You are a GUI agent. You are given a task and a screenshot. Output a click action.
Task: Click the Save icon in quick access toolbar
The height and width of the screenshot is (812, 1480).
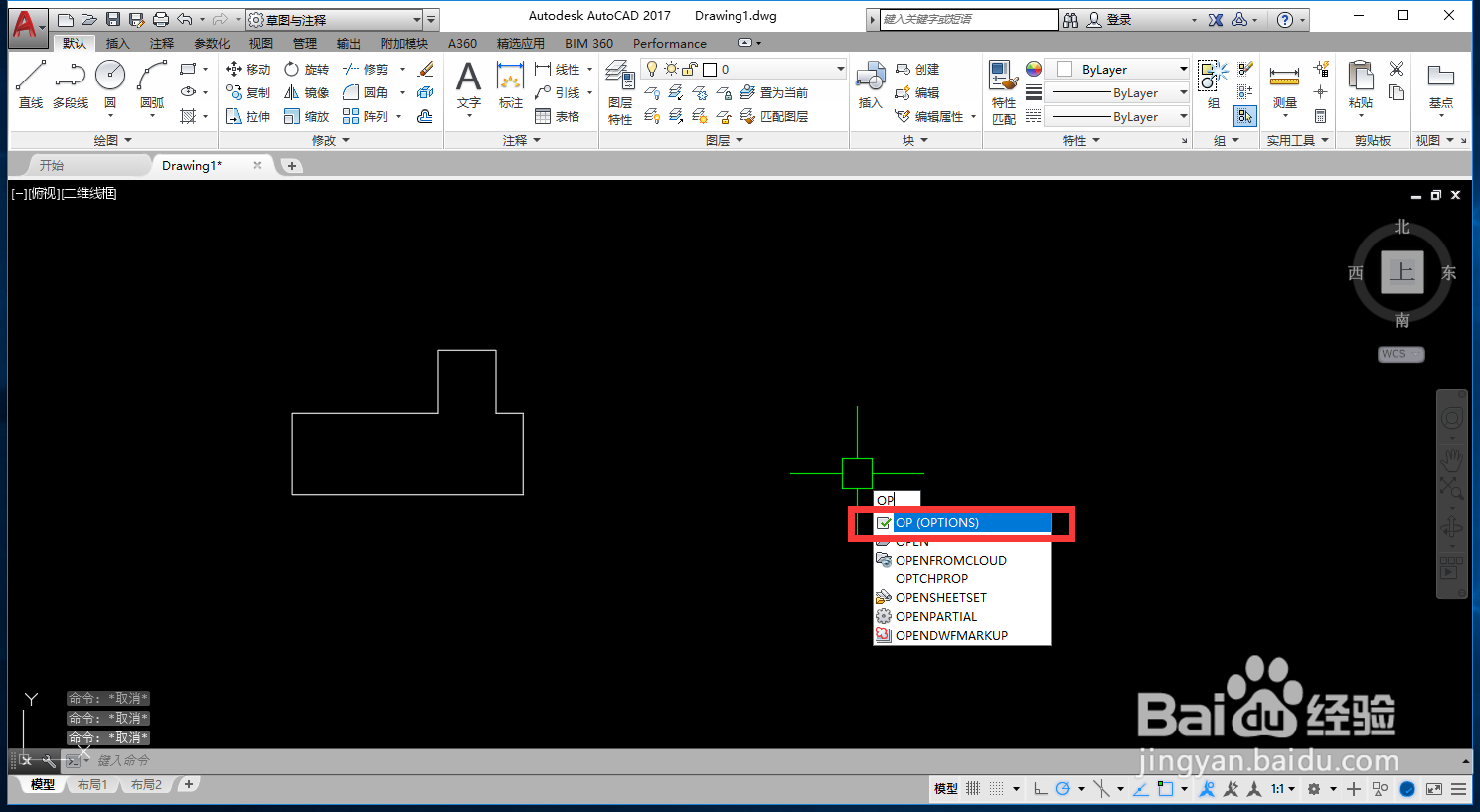112,19
